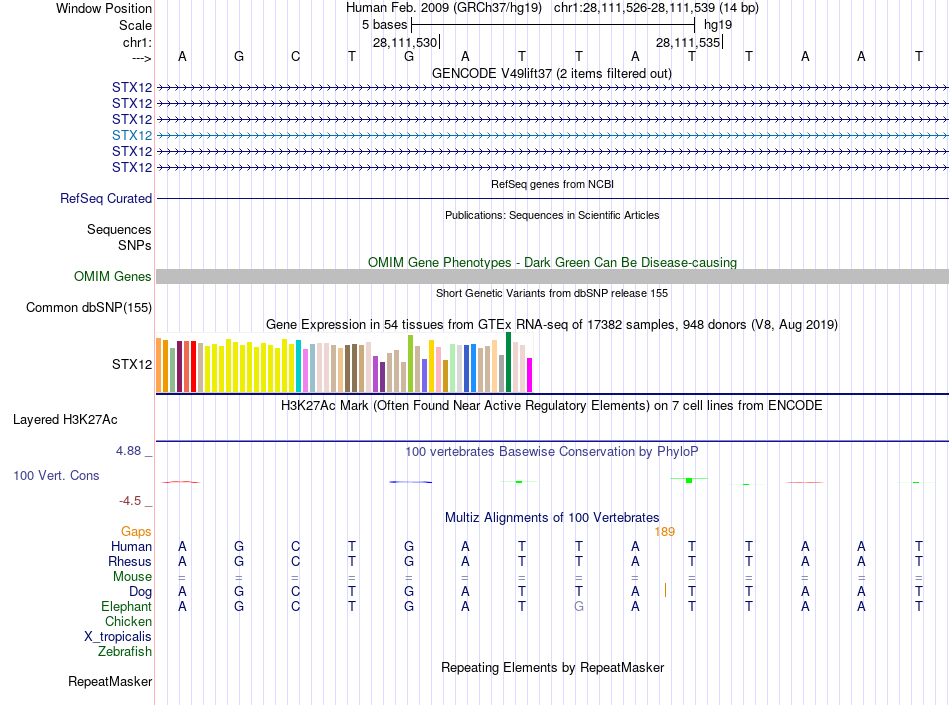Open the Common dbSNP(155) track label
This screenshot has height=705, width=950.
[x=88, y=307]
